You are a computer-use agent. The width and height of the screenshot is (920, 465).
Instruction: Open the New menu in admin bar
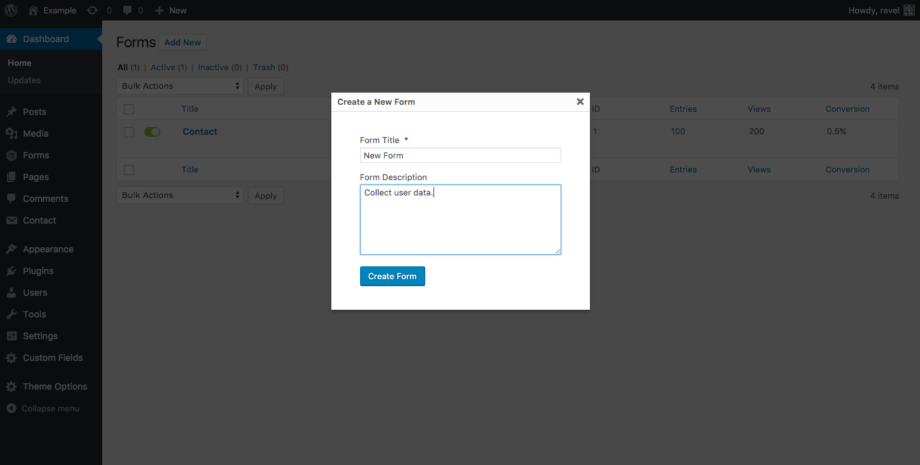(x=171, y=10)
